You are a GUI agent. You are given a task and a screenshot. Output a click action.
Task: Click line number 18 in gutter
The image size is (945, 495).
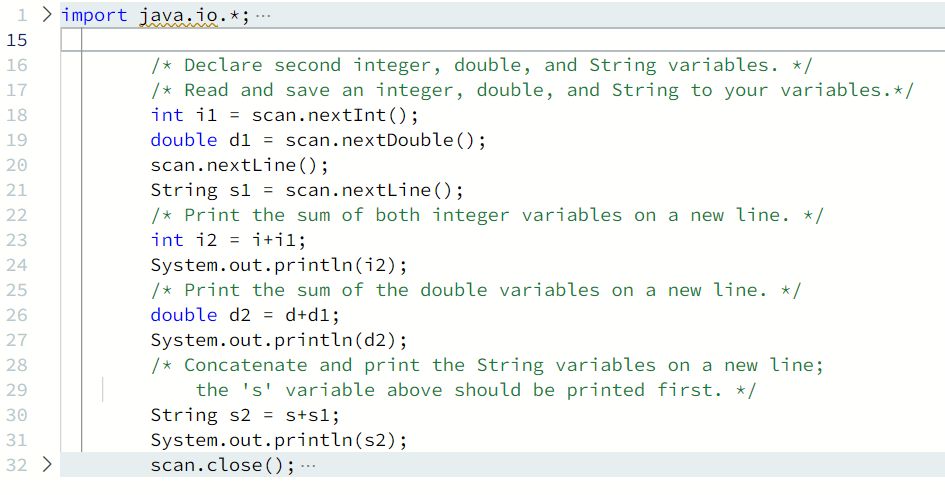[17, 115]
